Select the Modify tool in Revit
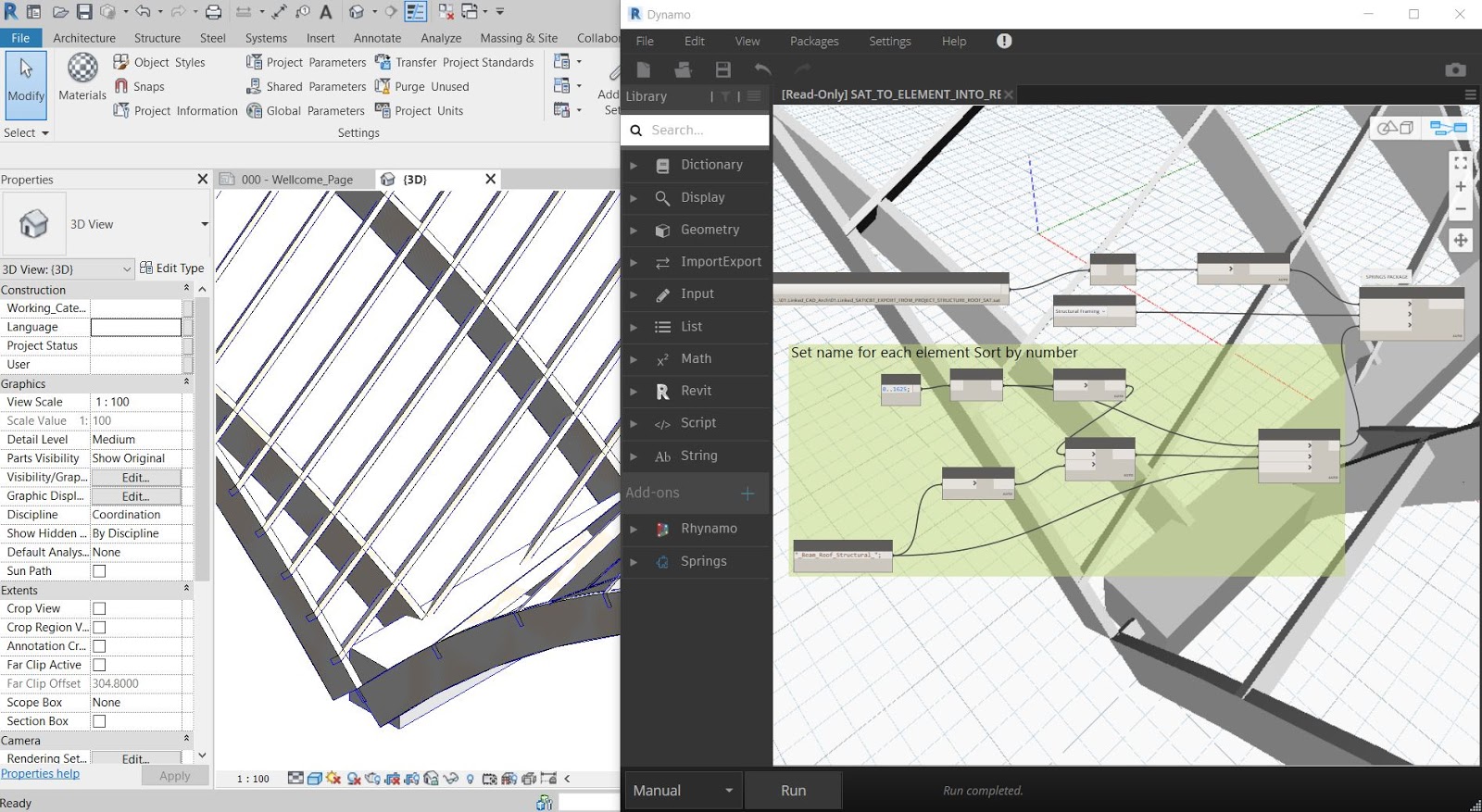The image size is (1482, 812). coord(26,85)
